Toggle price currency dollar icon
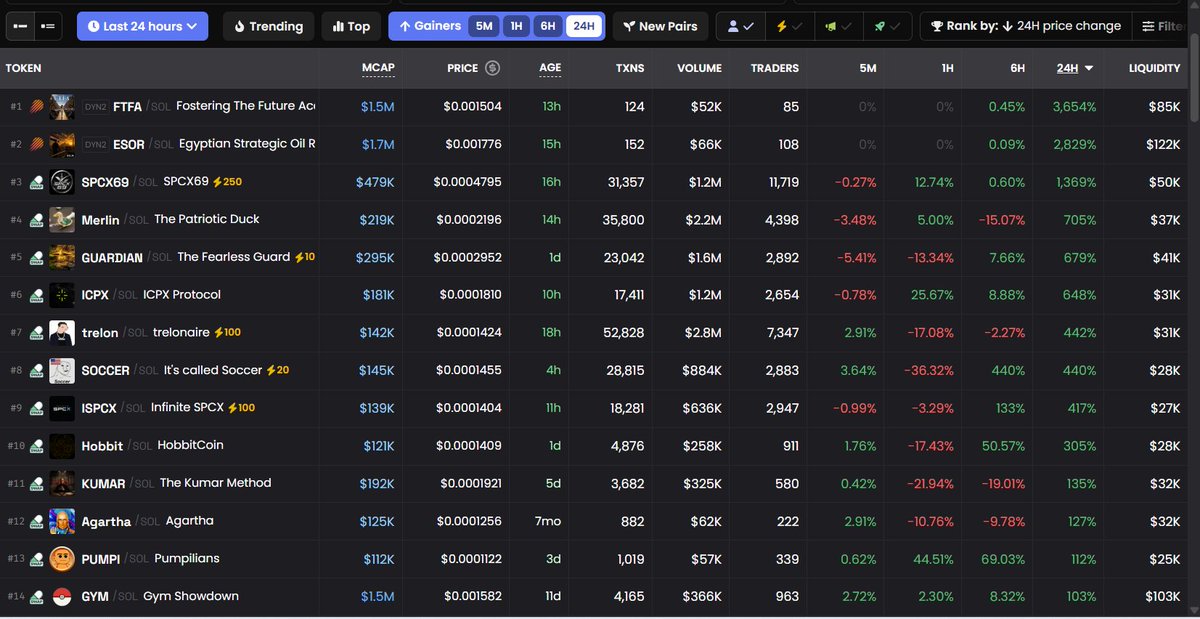This screenshot has height=619, width=1200. click(x=492, y=68)
